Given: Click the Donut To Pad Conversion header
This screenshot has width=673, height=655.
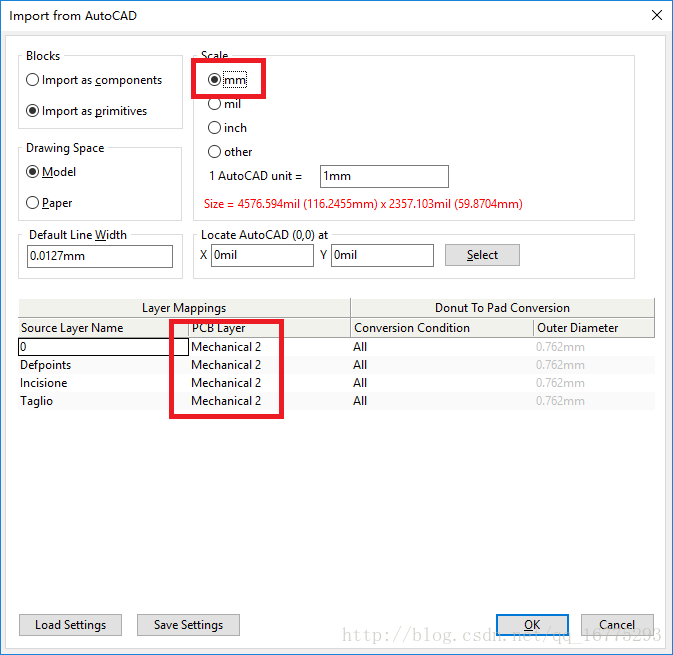Looking at the screenshot, I should pyautogui.click(x=503, y=308).
